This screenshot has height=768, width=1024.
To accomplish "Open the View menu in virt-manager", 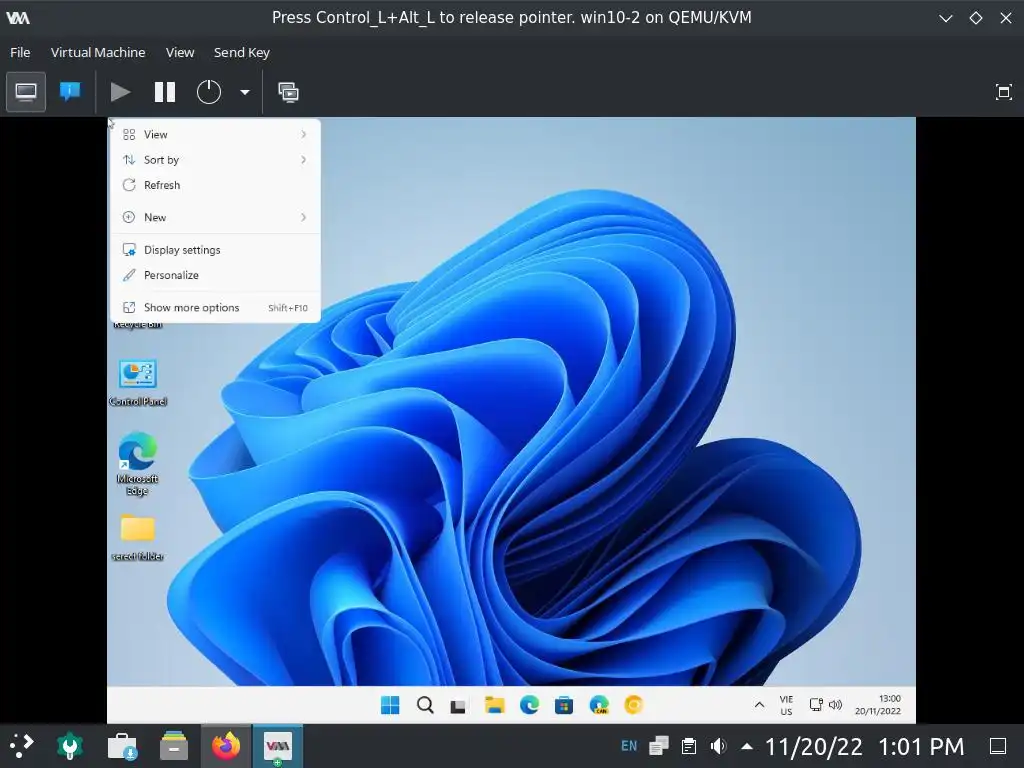I will click(x=180, y=52).
